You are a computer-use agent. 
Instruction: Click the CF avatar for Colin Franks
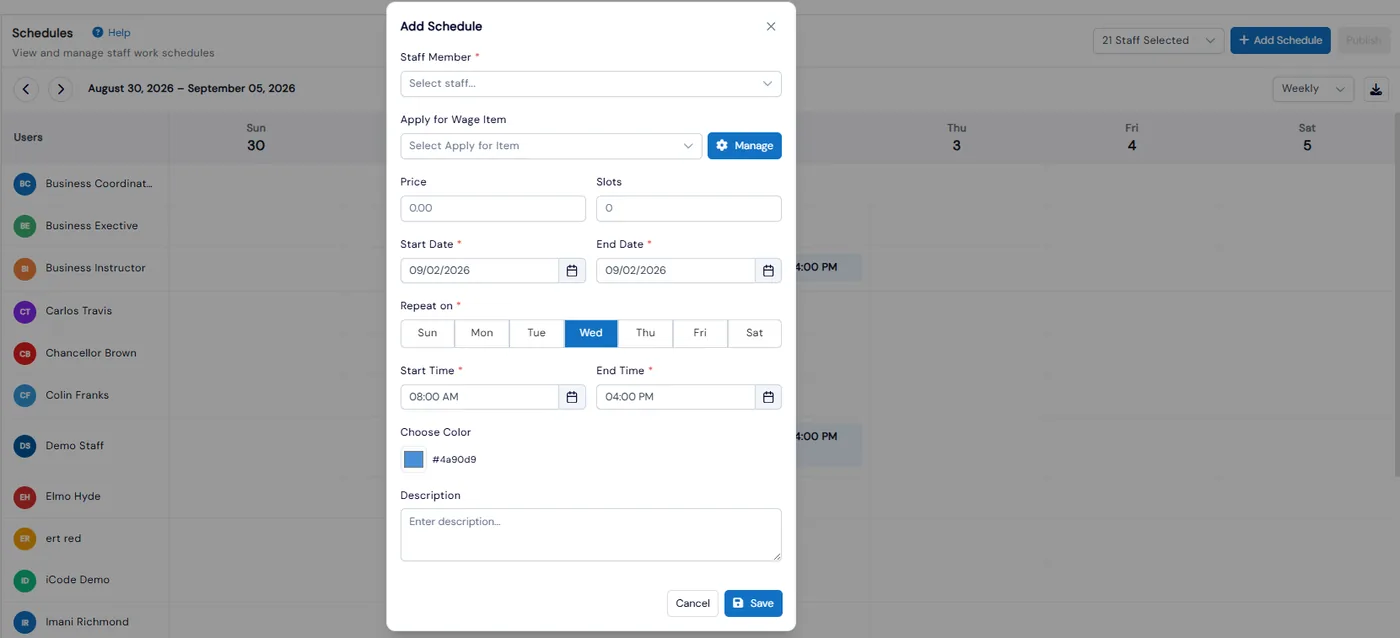click(25, 395)
